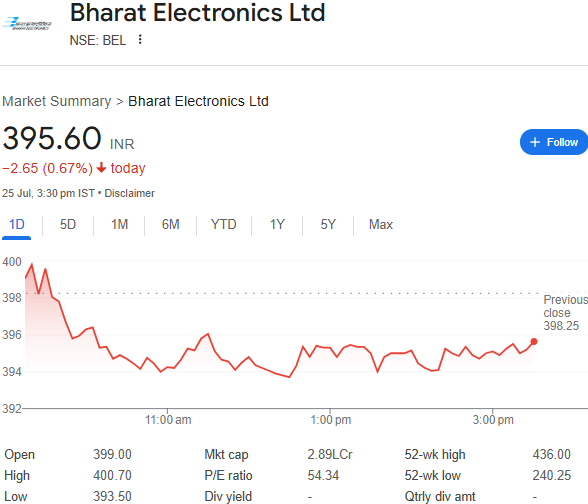The width and height of the screenshot is (588, 504).
Task: Click the Bharat Electronics Ltd breadcrumb text
Action: (x=198, y=101)
